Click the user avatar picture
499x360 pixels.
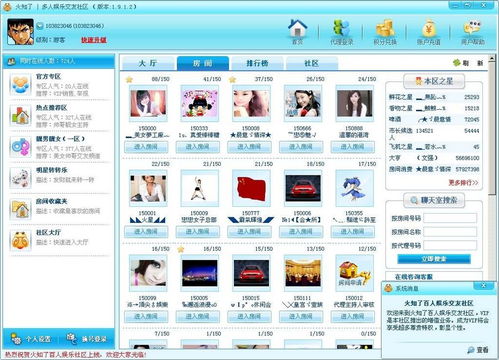click(20, 32)
